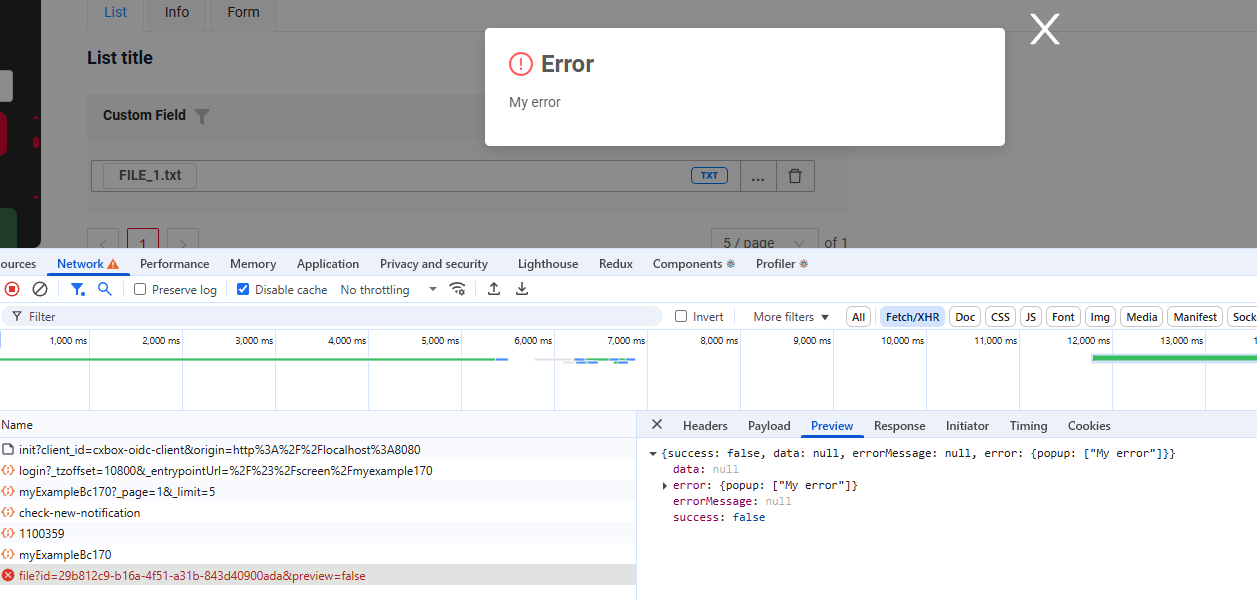Open the React Profiler panel
The image size is (1257, 600).
782,264
